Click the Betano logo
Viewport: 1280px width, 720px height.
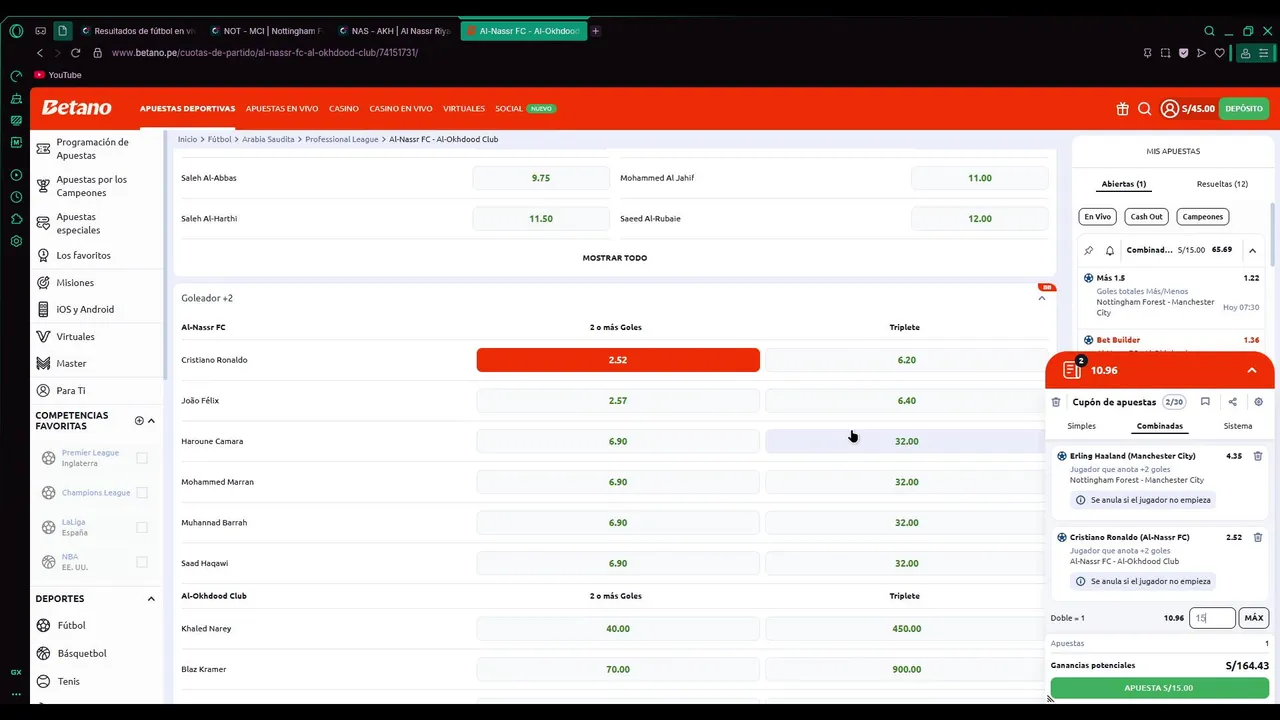76,108
